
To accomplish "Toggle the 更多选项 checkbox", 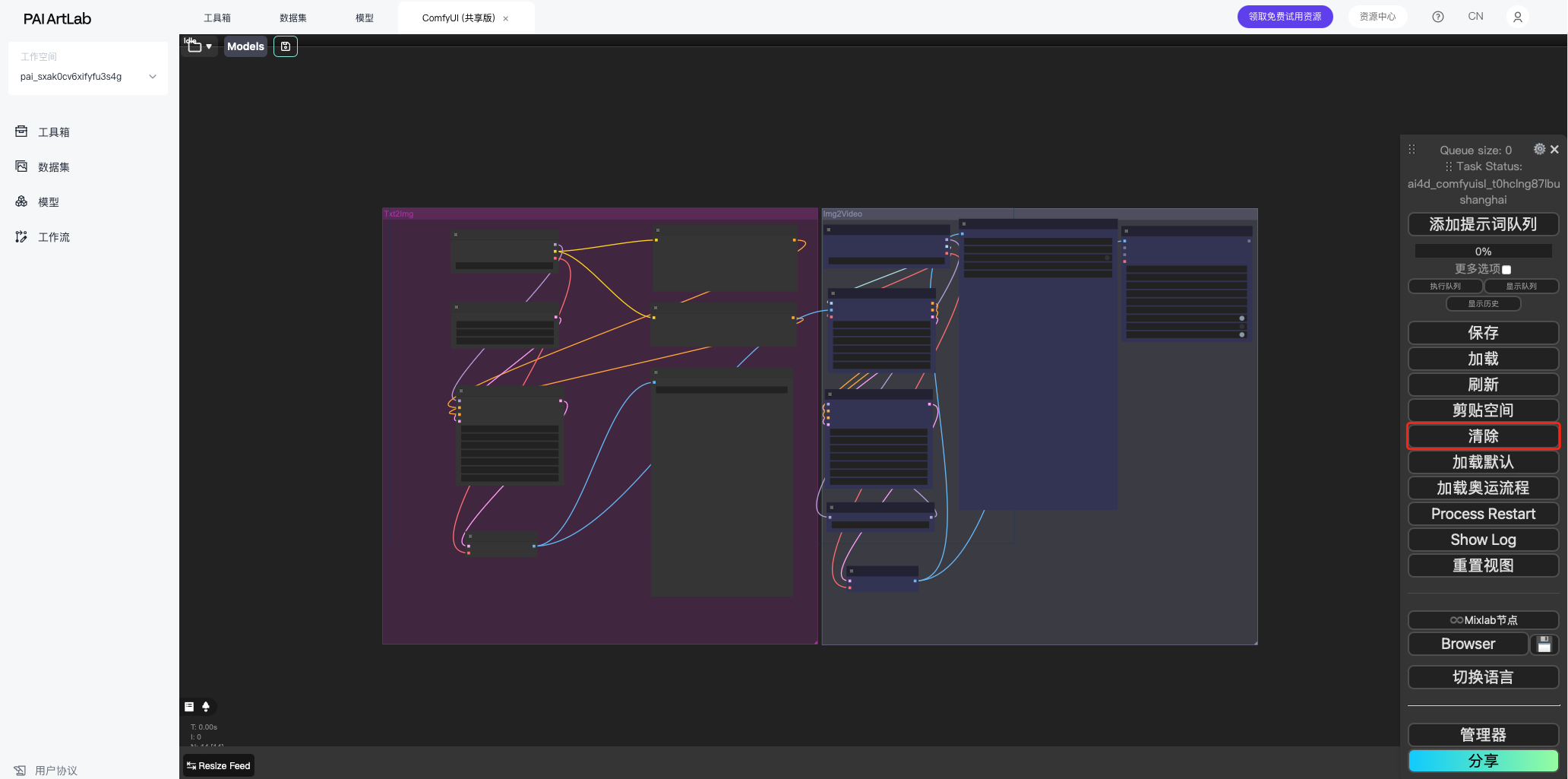I will [x=1506, y=270].
